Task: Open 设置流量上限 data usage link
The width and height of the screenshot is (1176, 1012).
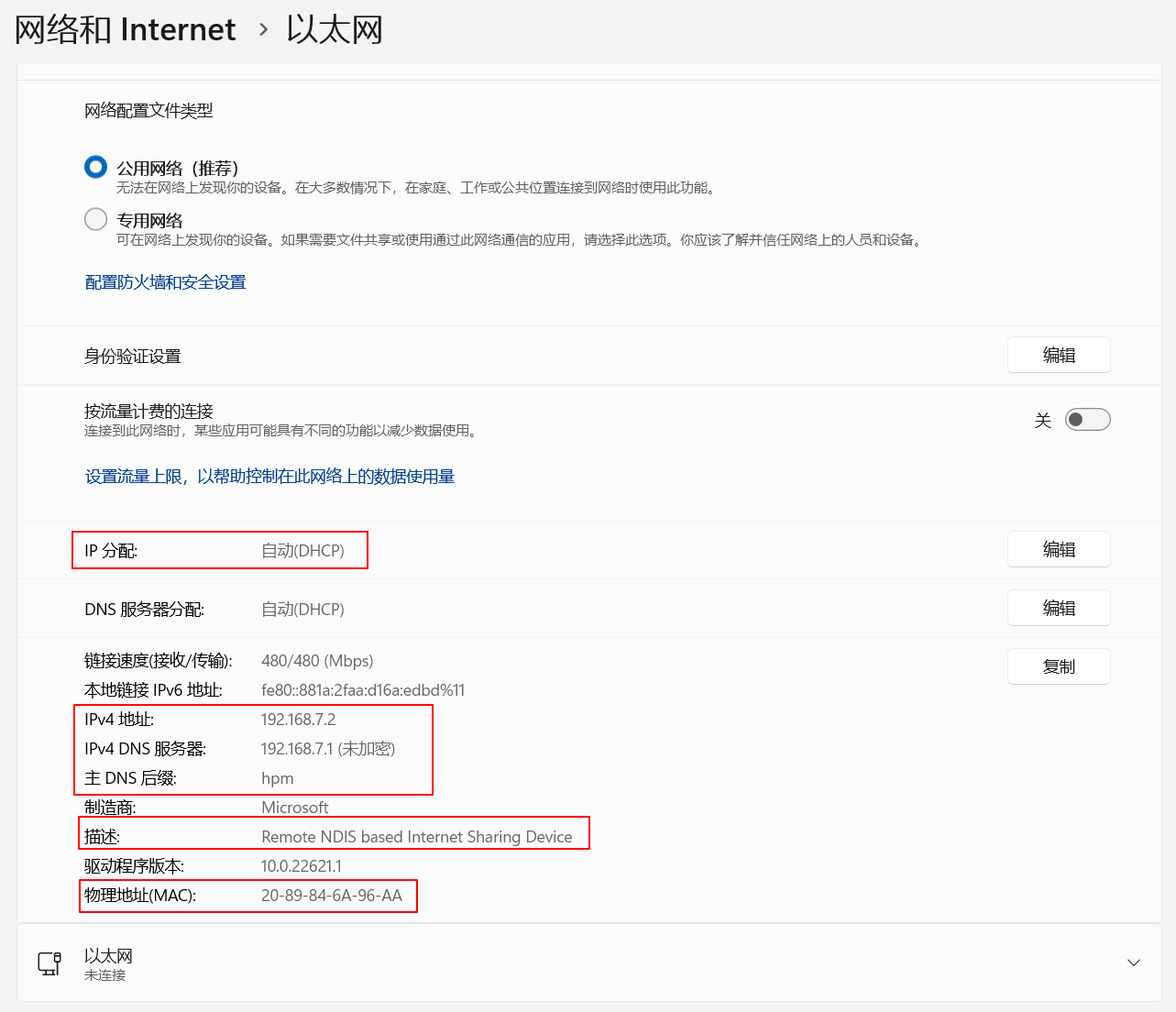Action: click(269, 477)
